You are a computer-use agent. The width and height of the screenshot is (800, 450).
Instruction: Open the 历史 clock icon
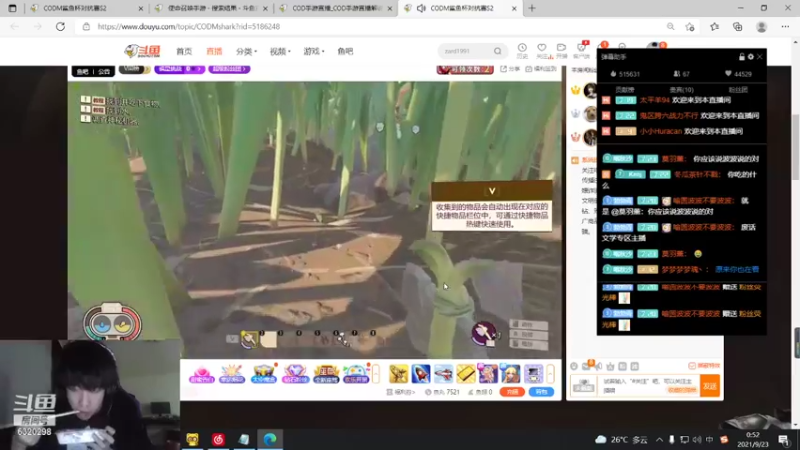[x=522, y=50]
